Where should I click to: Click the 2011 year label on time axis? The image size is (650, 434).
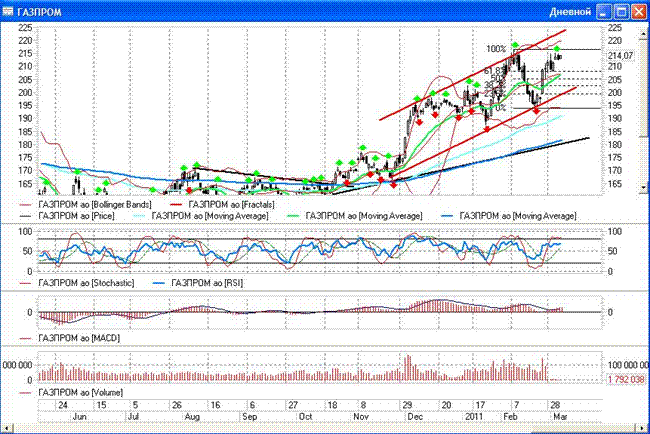474,416
